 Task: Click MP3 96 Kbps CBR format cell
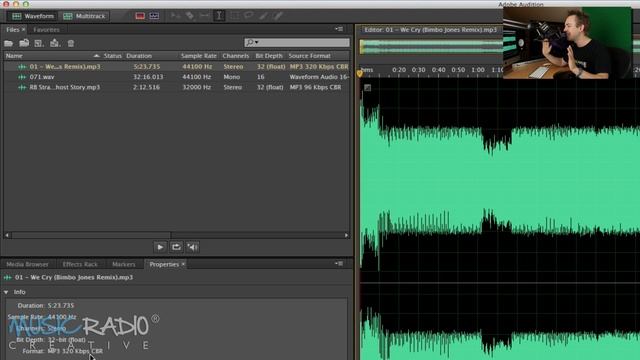pos(315,87)
